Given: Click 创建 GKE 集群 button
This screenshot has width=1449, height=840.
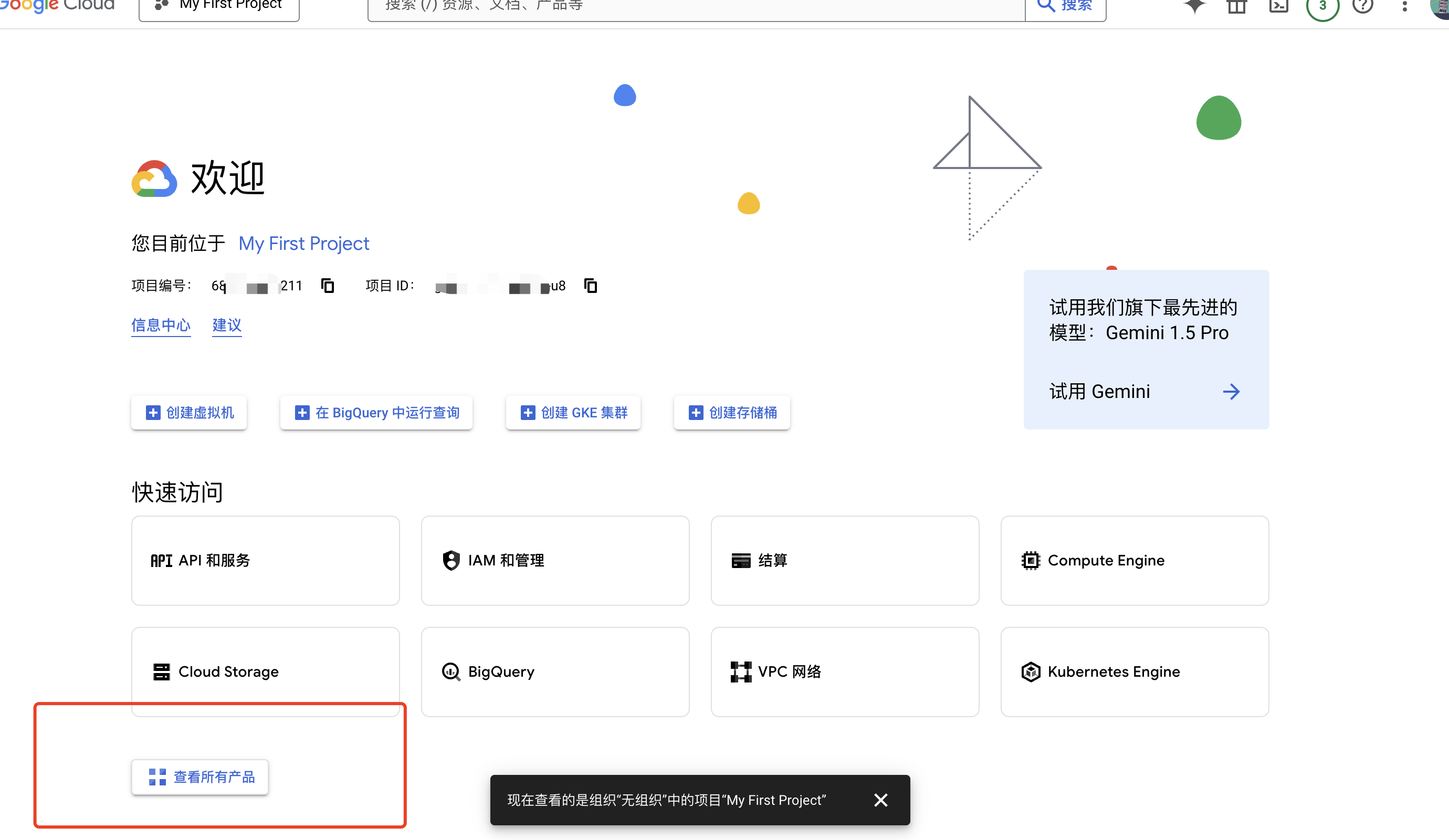Looking at the screenshot, I should coord(573,413).
